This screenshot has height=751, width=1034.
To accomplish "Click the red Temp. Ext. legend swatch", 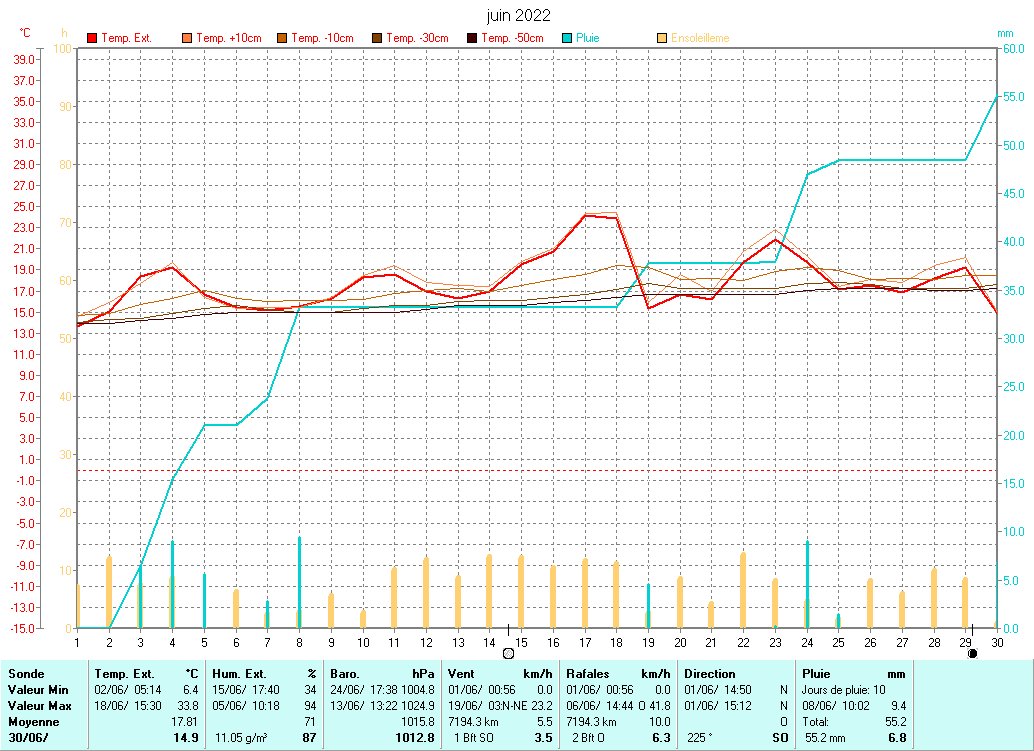I will (93, 38).
